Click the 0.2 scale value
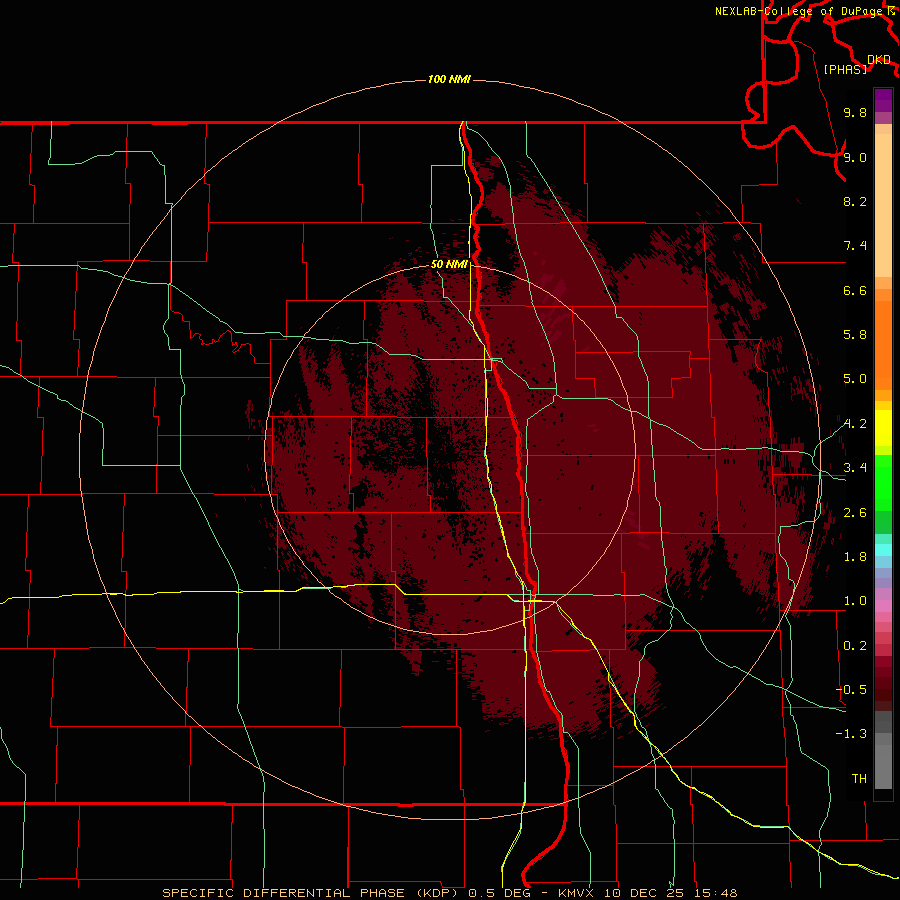This screenshot has height=900, width=900. tap(855, 646)
